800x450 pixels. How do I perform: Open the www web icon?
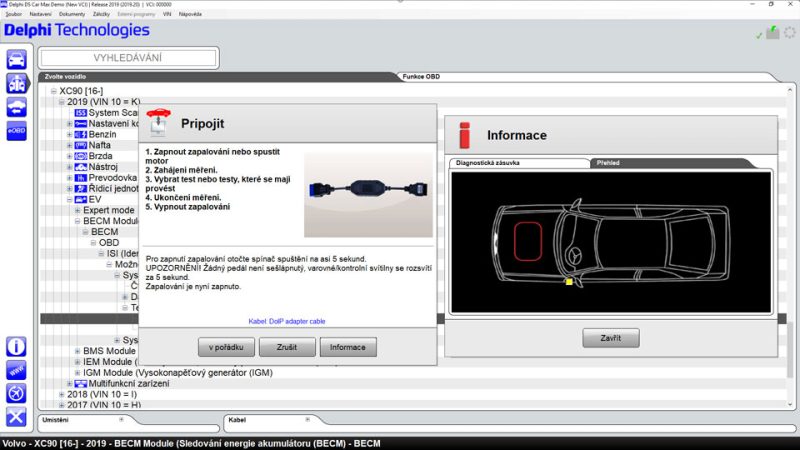click(x=16, y=370)
